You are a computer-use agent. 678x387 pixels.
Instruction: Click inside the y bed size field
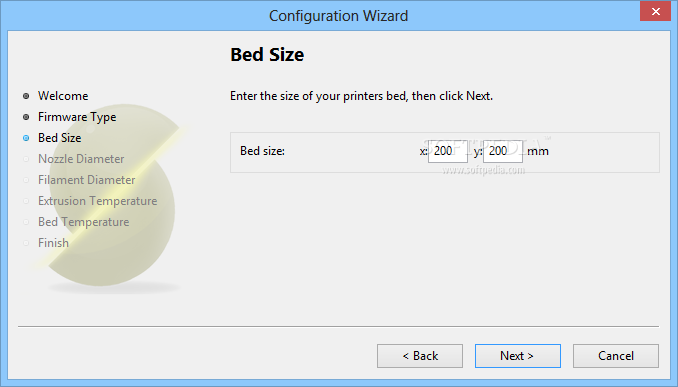click(x=502, y=151)
